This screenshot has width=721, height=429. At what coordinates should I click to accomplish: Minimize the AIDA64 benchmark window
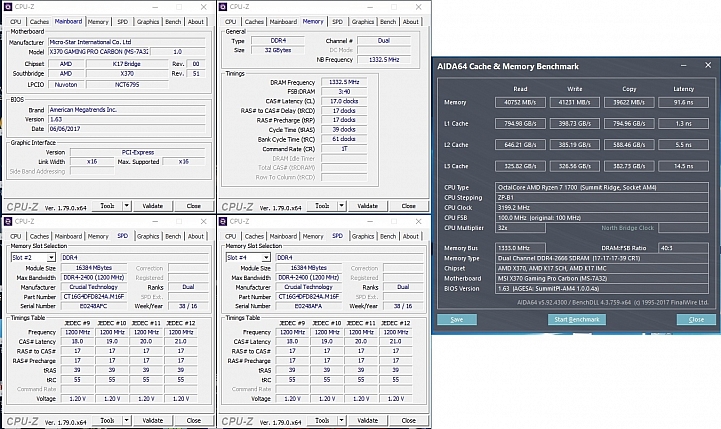684,66
